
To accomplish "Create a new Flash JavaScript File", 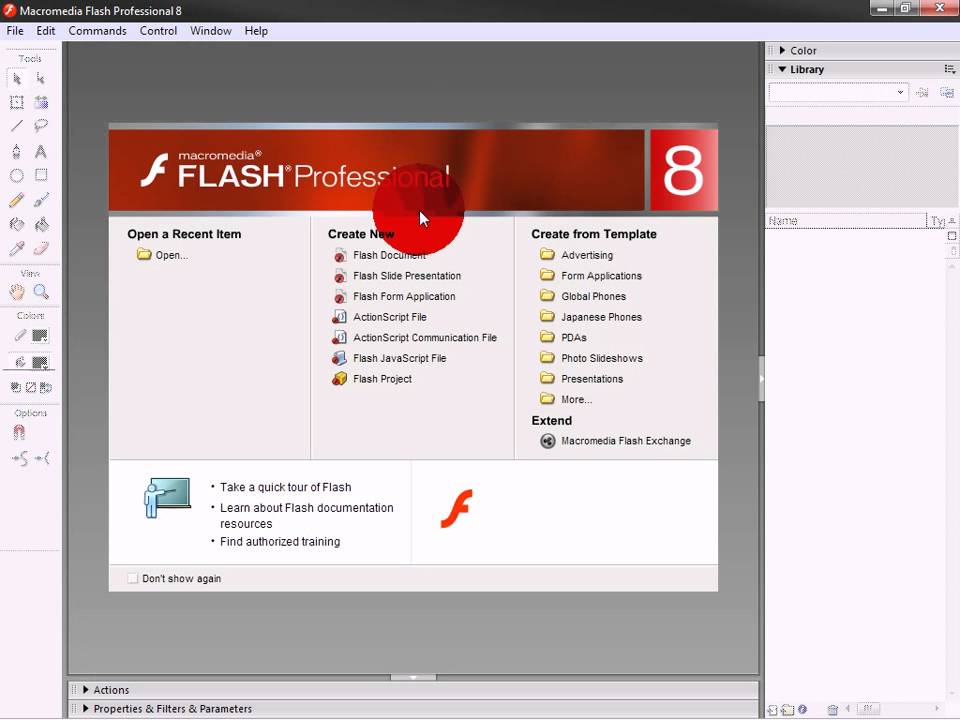I will click(389, 359).
